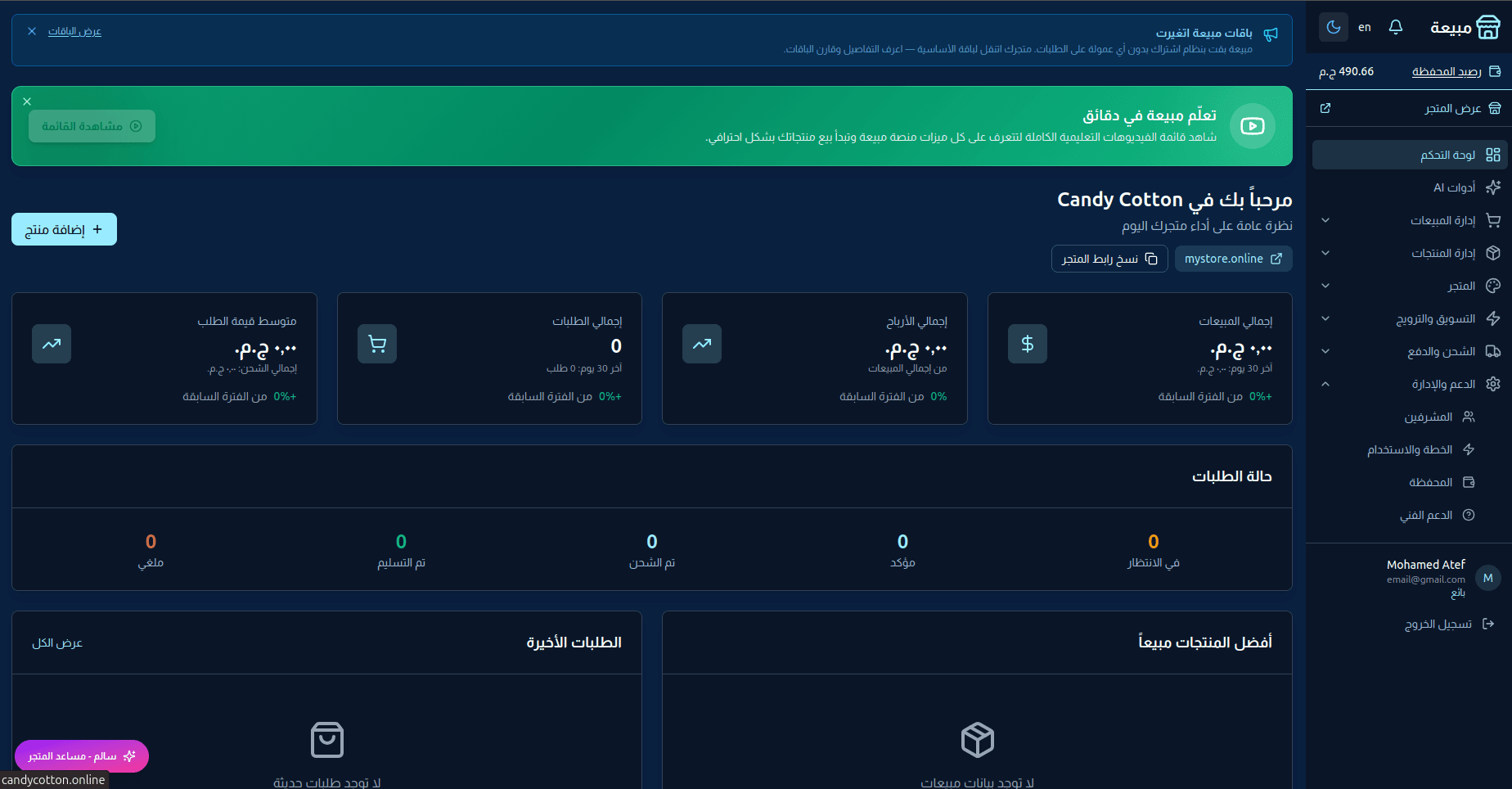Open الخطة والاستخدام plan and usage item

pyautogui.click(x=1409, y=449)
